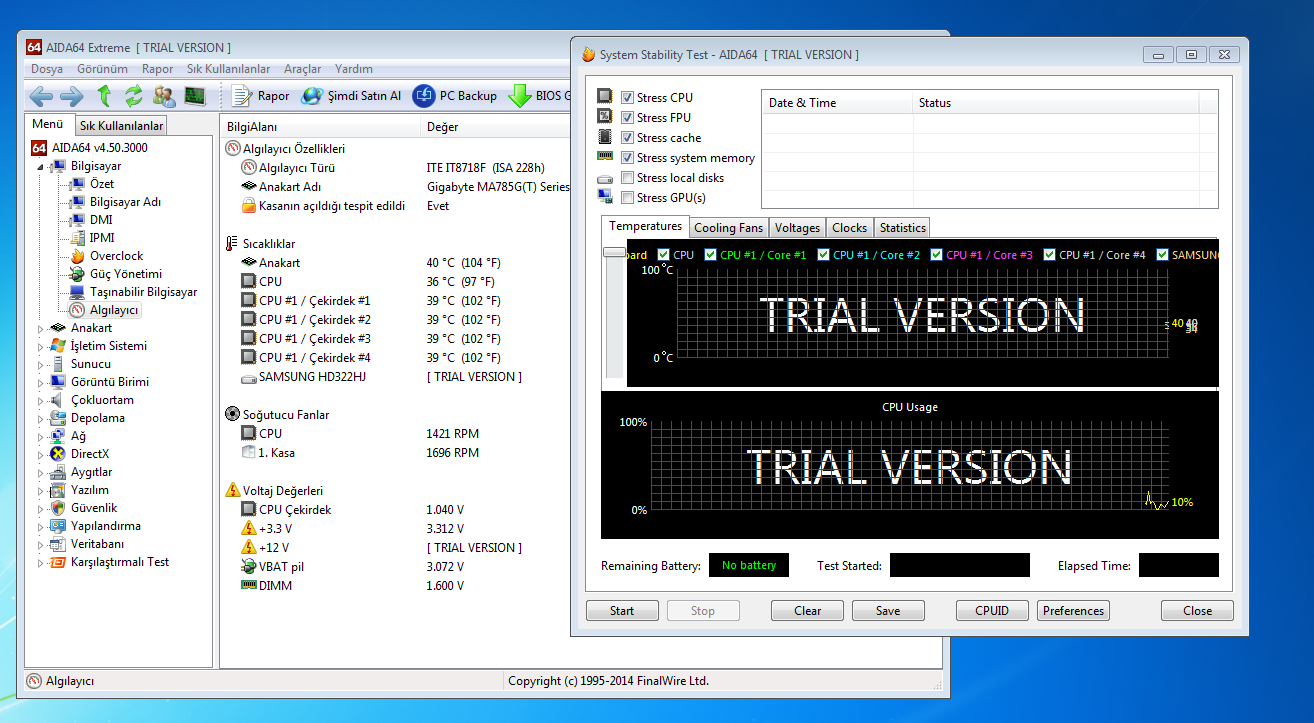Click temperature graph vertical slider handle
Screen dimensions: 1314x723
(x=613, y=253)
